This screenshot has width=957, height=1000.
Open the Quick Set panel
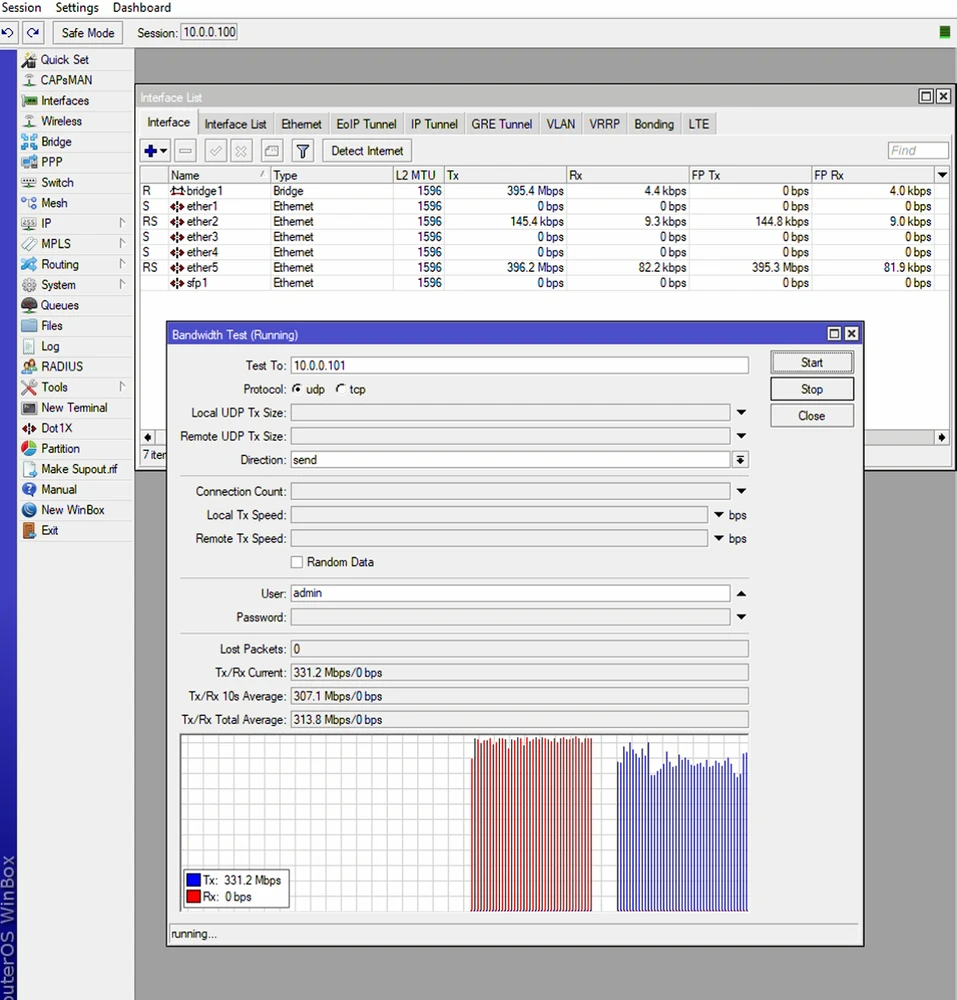[64, 59]
